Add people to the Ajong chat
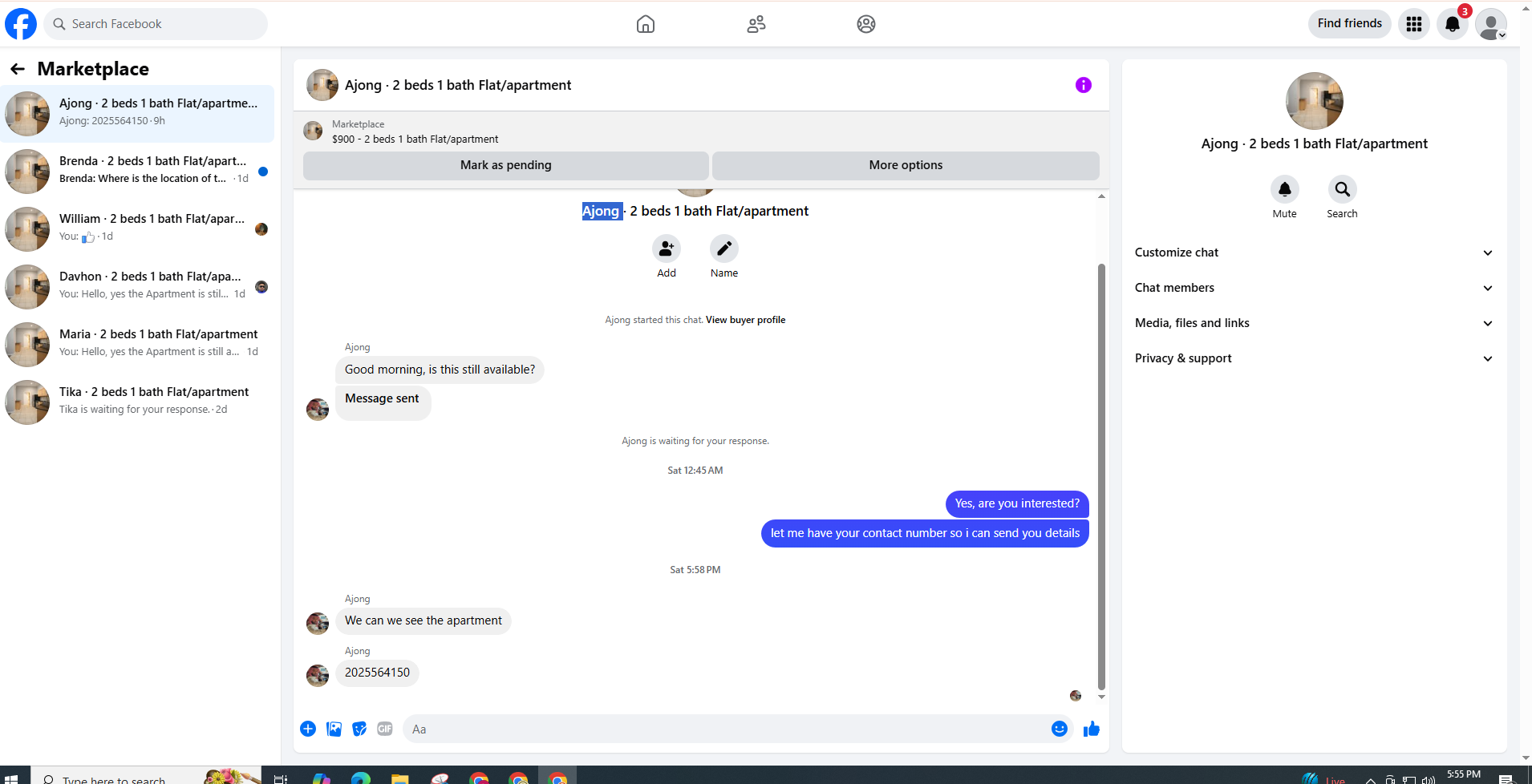 point(667,249)
